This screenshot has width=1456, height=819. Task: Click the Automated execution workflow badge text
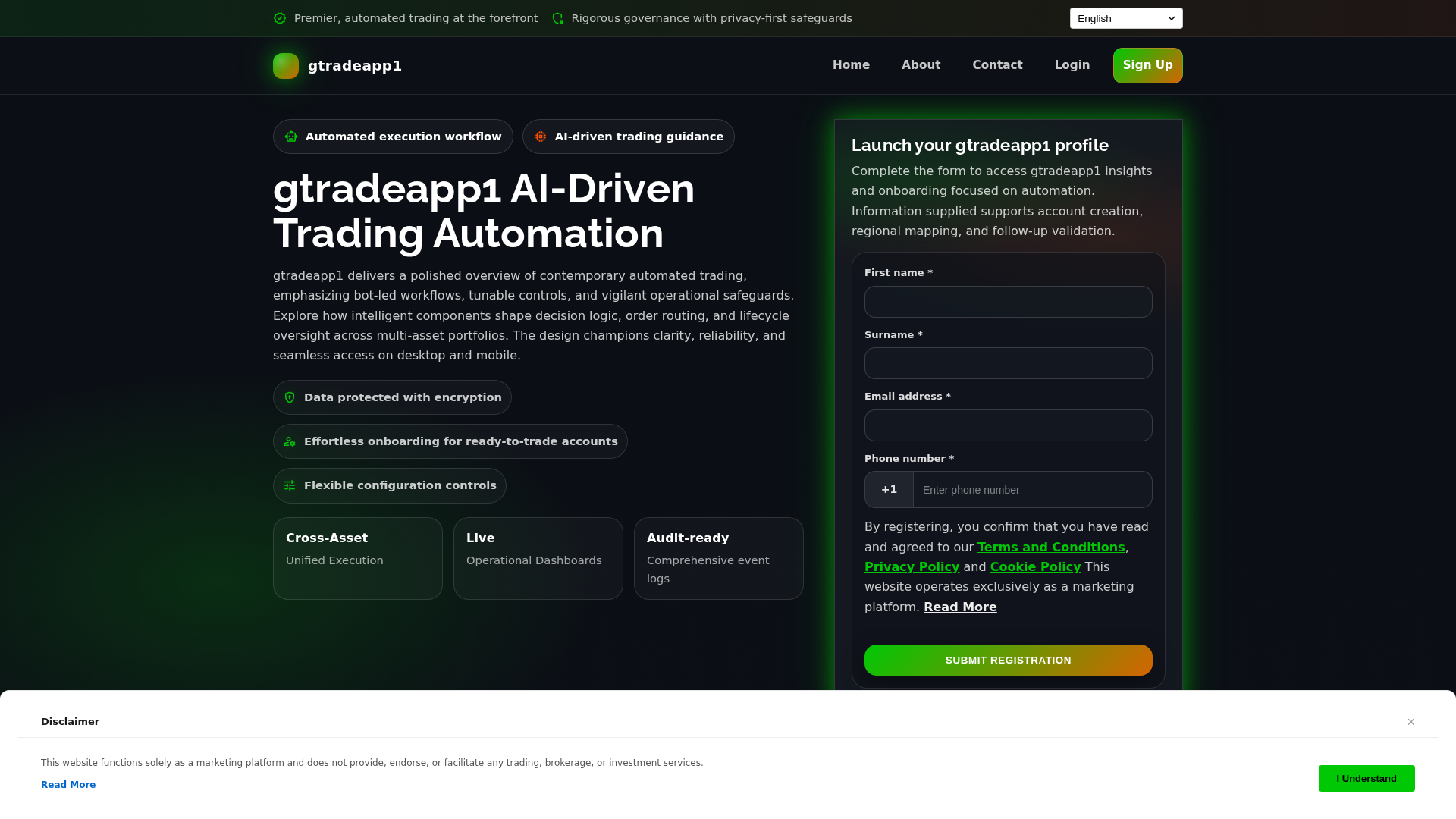click(x=403, y=136)
